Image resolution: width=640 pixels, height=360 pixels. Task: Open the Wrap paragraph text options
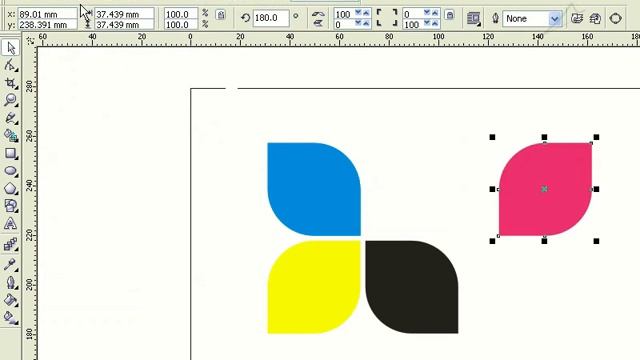[x=473, y=18]
